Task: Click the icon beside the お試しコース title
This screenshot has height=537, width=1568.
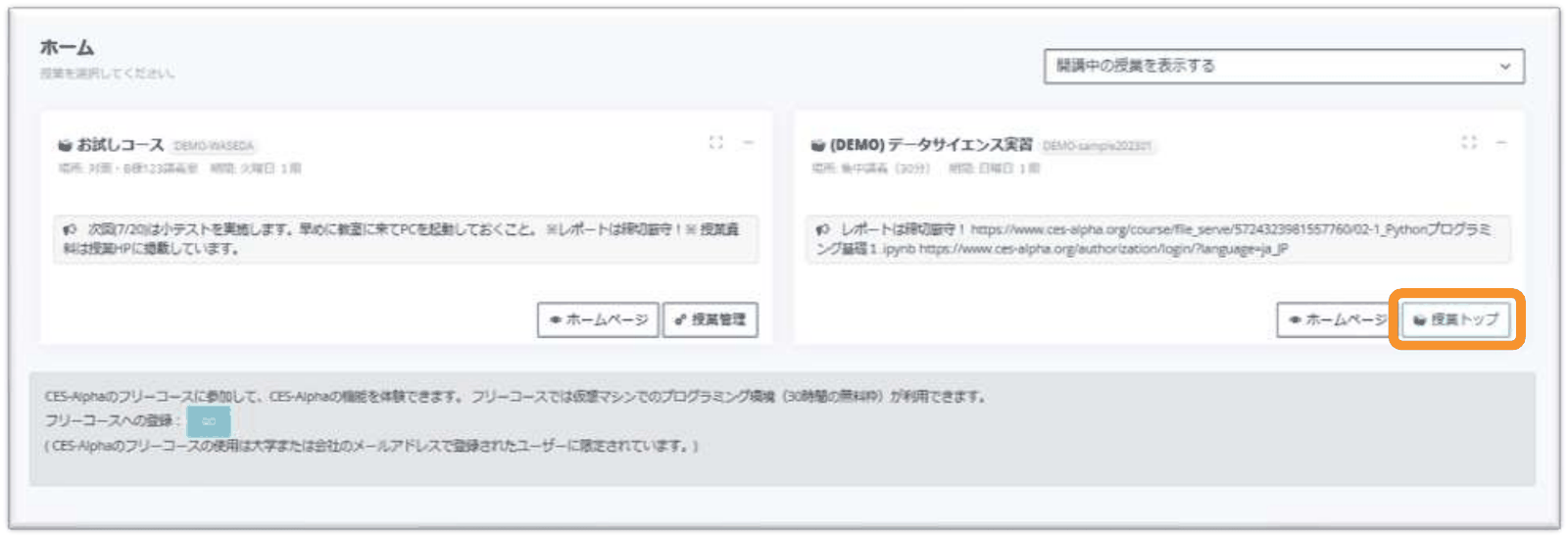Action: click(65, 145)
